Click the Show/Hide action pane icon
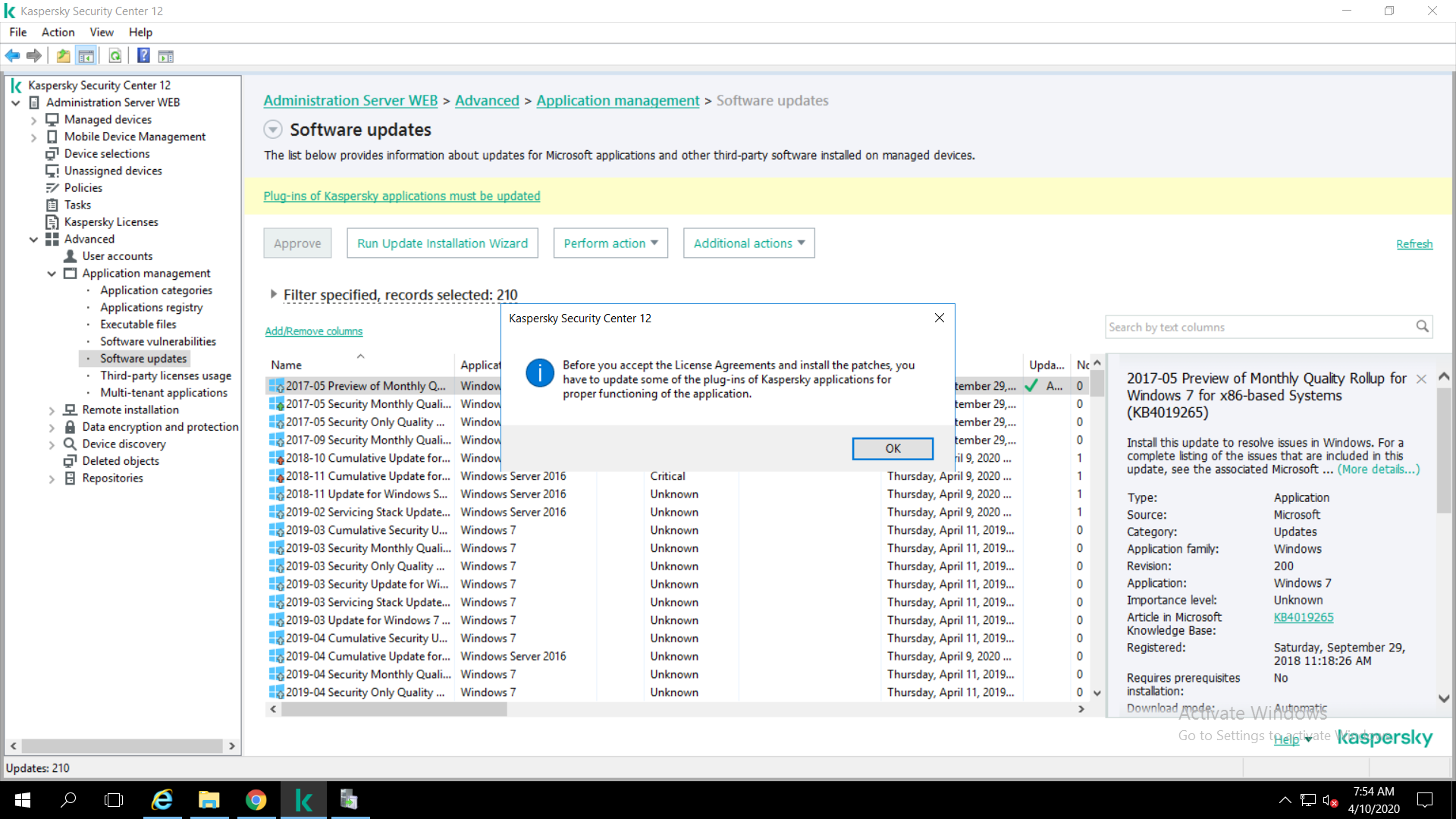Viewport: 1456px width, 819px height. (166, 55)
